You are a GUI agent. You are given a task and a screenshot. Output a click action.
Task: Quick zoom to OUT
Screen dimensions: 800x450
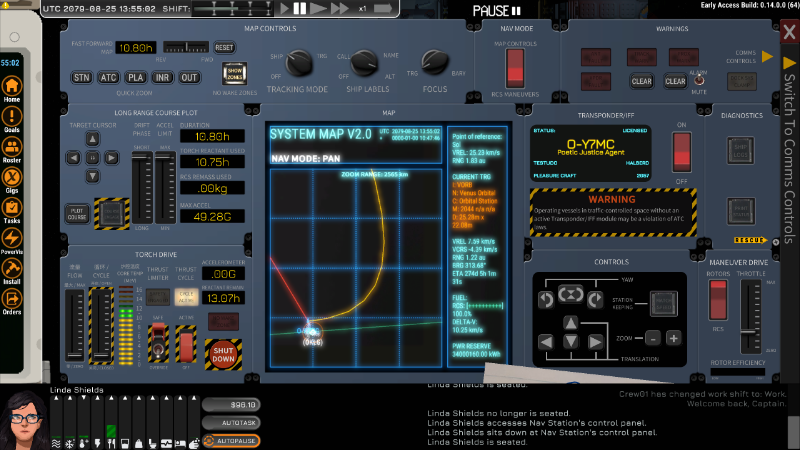pos(189,78)
